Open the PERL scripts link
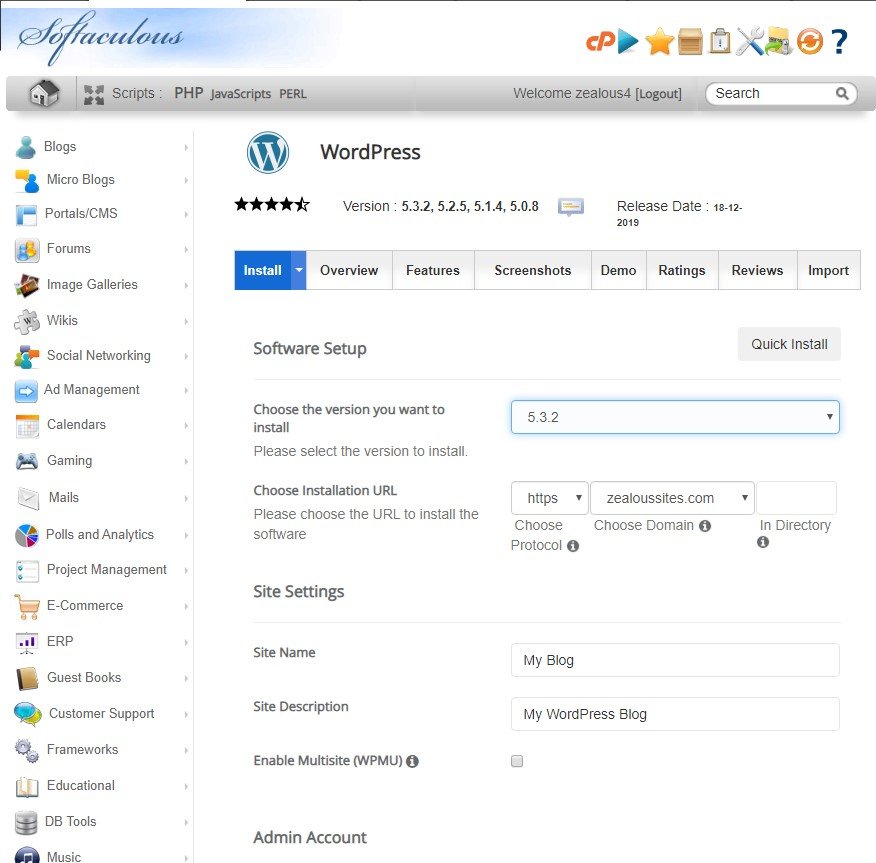This screenshot has width=876, height=863. 293,94
